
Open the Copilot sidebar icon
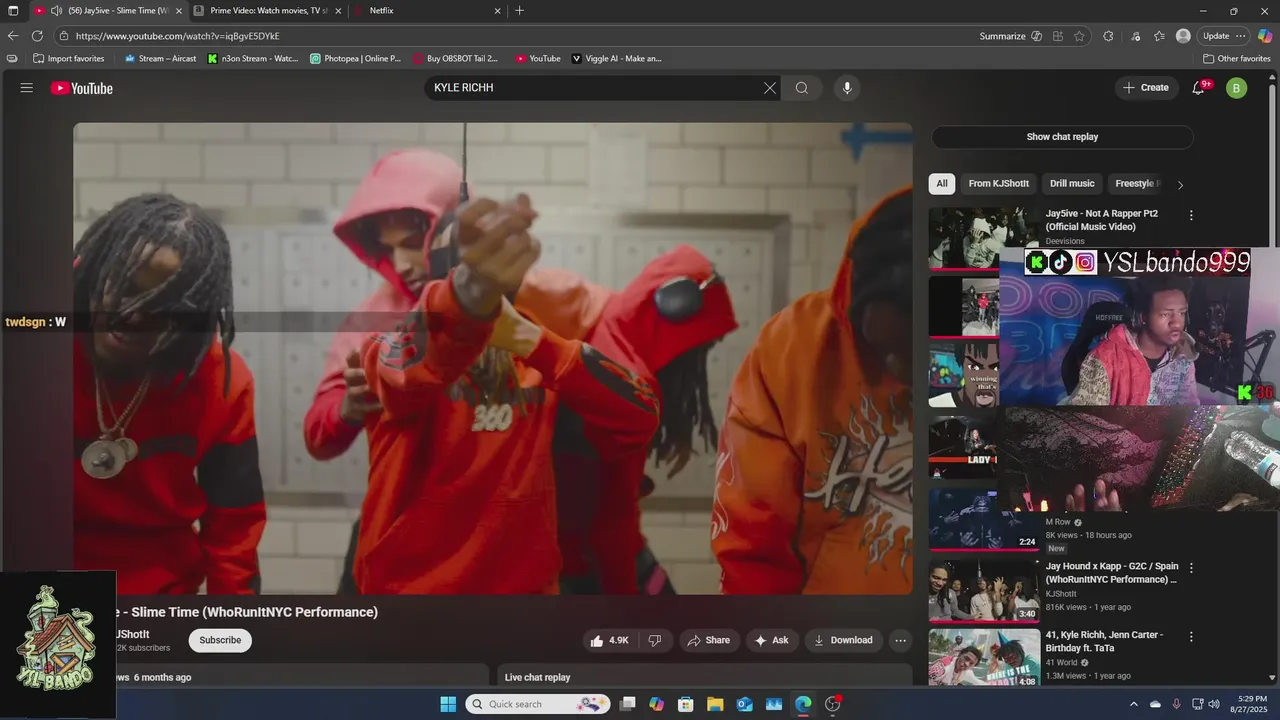point(1265,36)
